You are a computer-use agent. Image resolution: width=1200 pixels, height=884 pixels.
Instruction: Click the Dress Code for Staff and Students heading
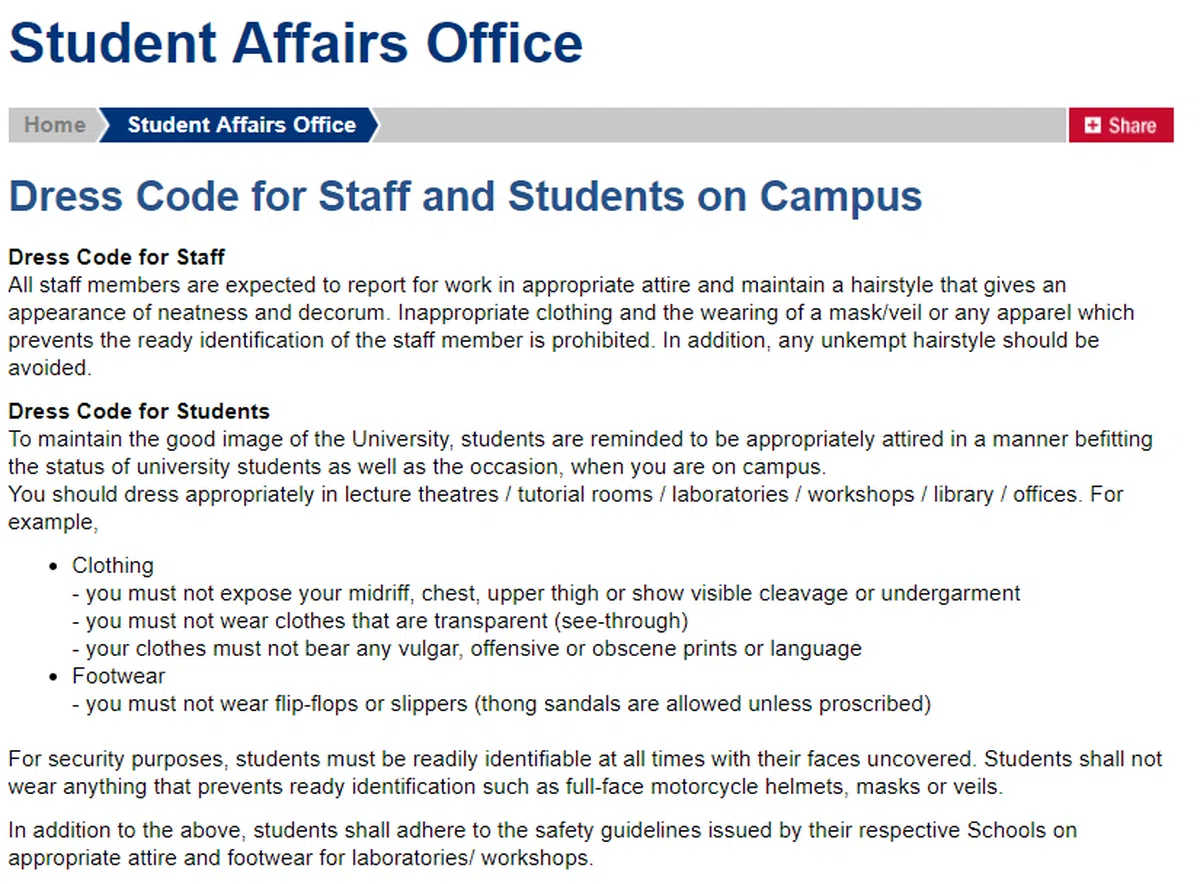tap(465, 197)
